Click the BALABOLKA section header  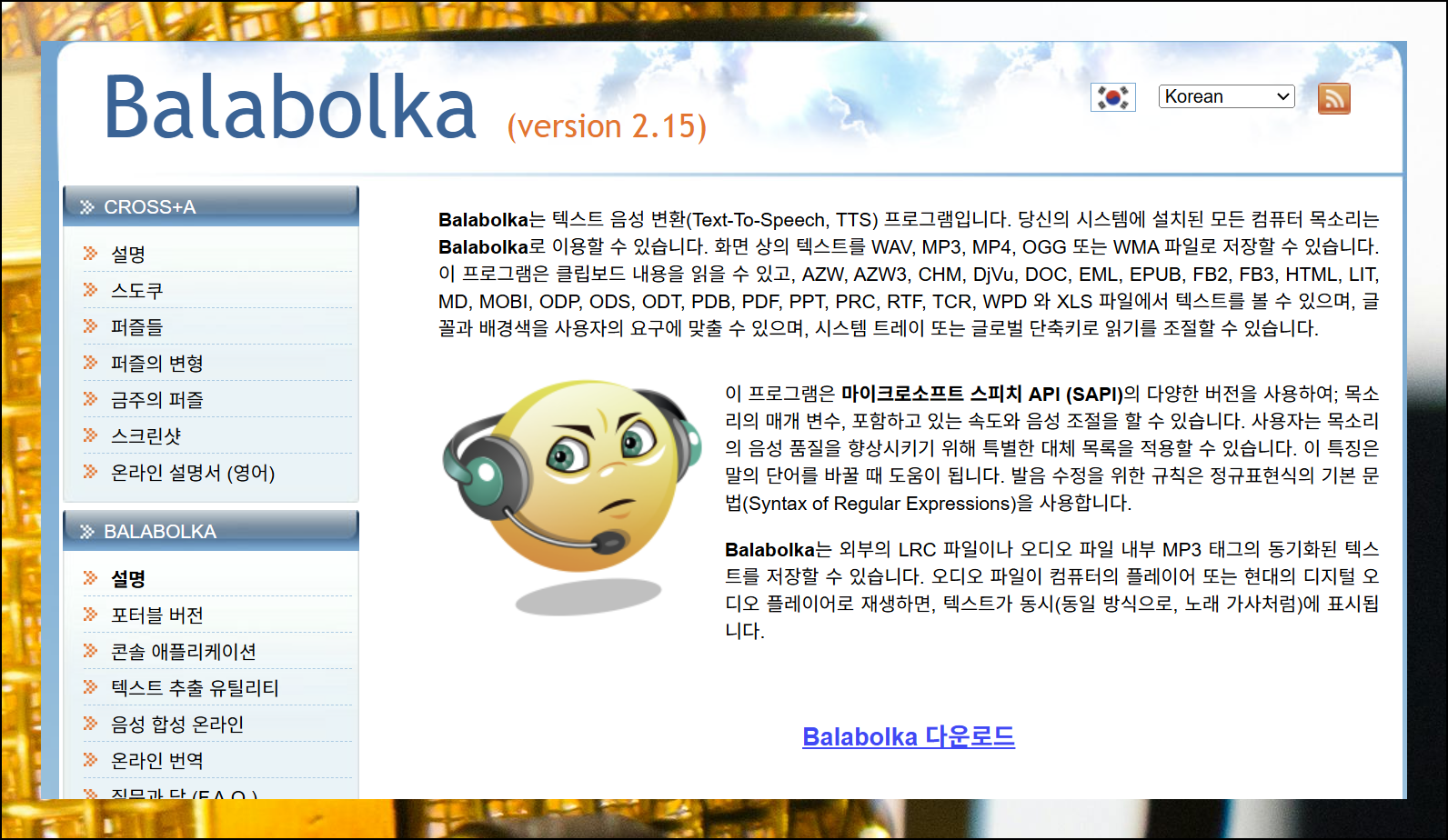211,531
